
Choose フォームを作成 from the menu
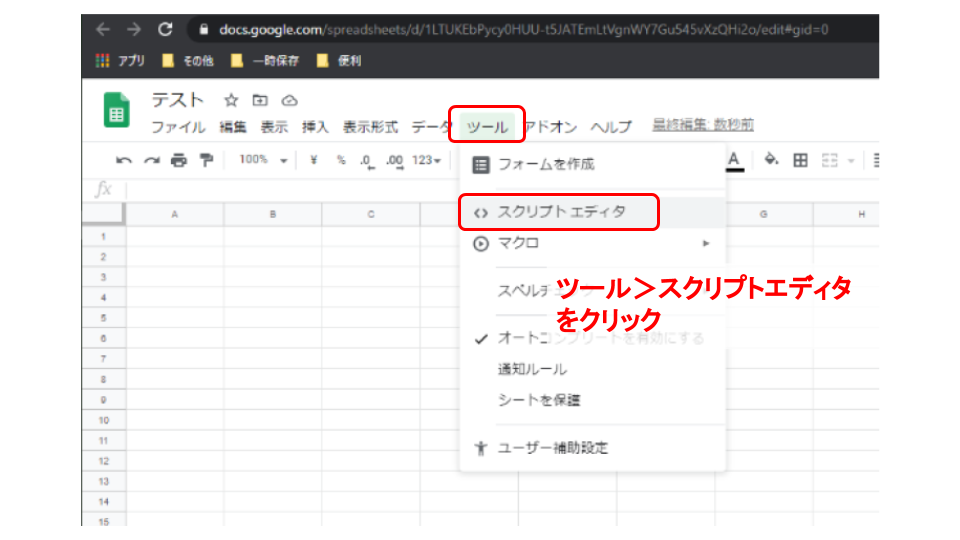click(x=593, y=164)
